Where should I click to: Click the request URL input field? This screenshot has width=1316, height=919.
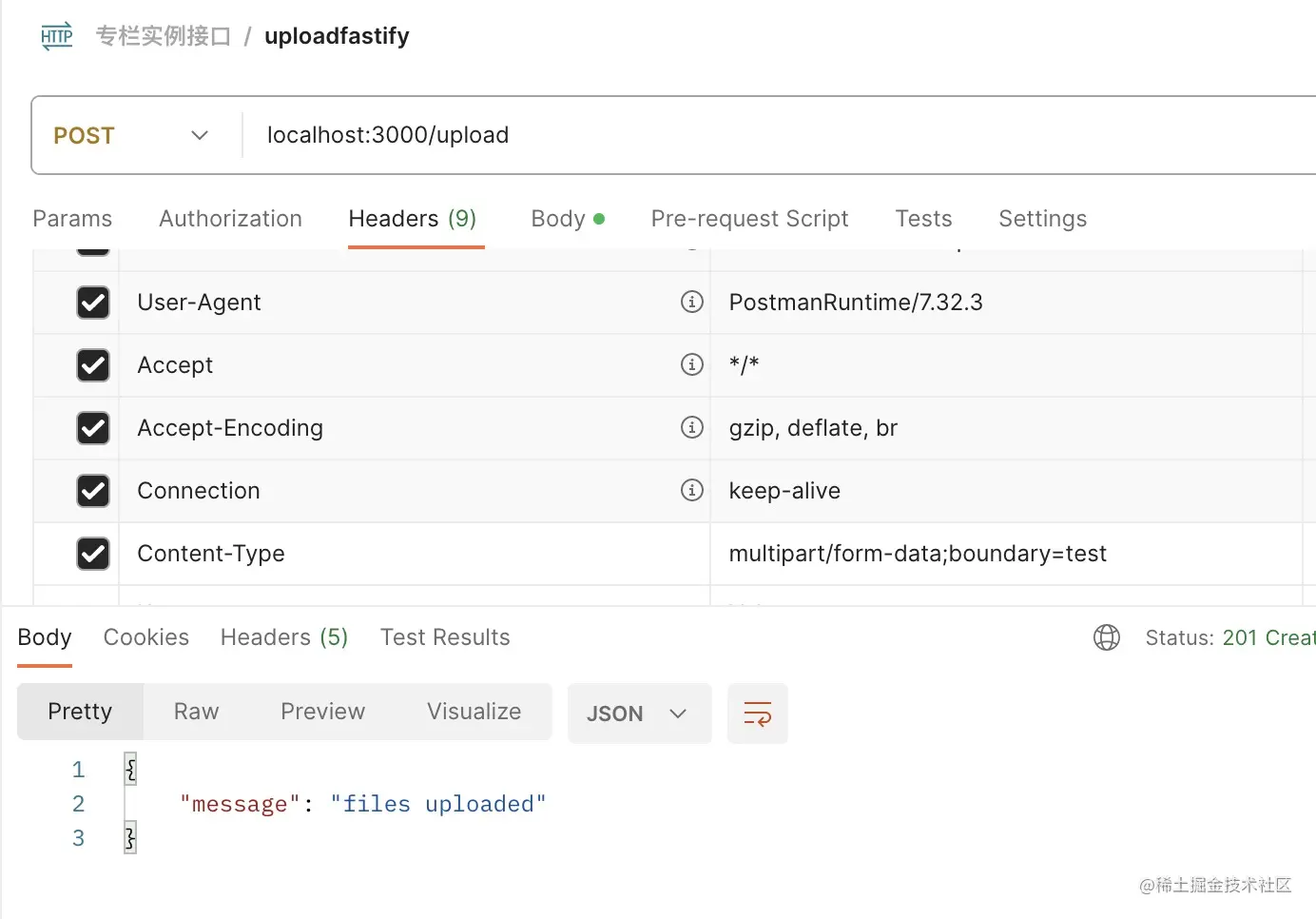click(761, 135)
